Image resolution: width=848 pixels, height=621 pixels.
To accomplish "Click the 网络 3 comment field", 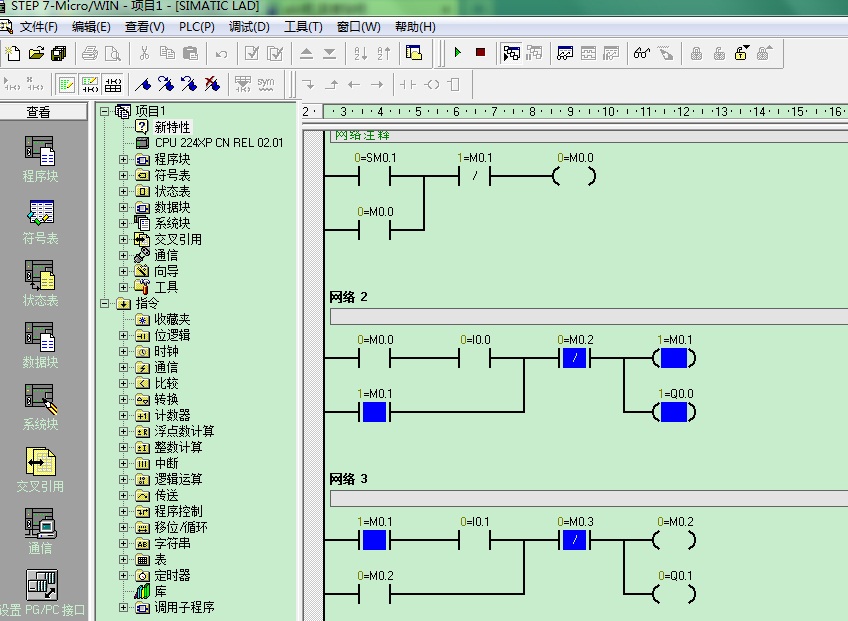I will point(588,498).
